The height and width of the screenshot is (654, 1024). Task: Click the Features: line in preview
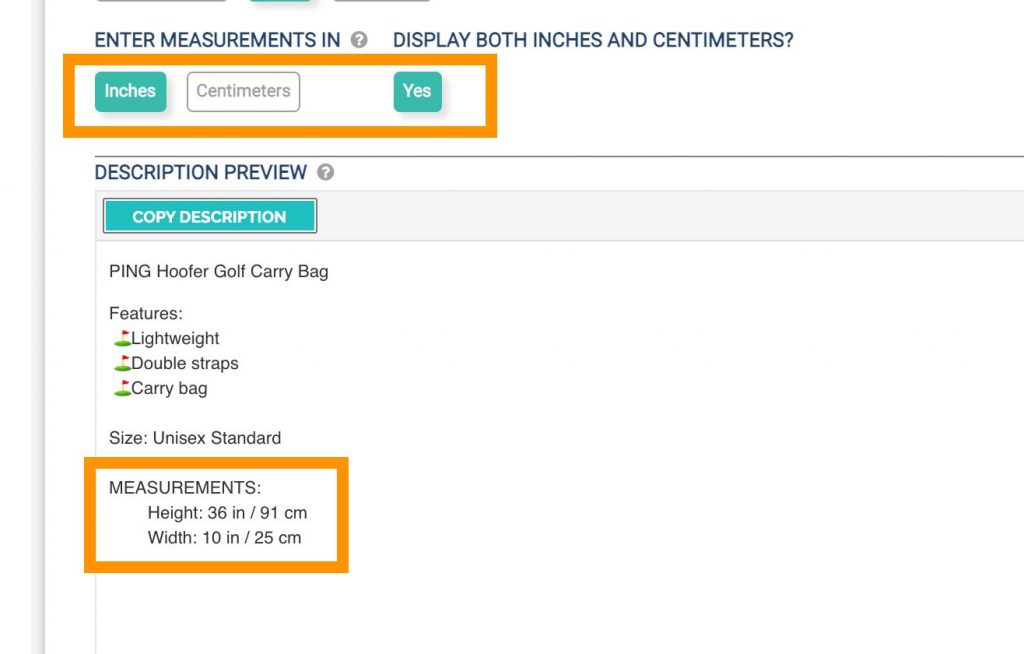pyautogui.click(x=146, y=313)
